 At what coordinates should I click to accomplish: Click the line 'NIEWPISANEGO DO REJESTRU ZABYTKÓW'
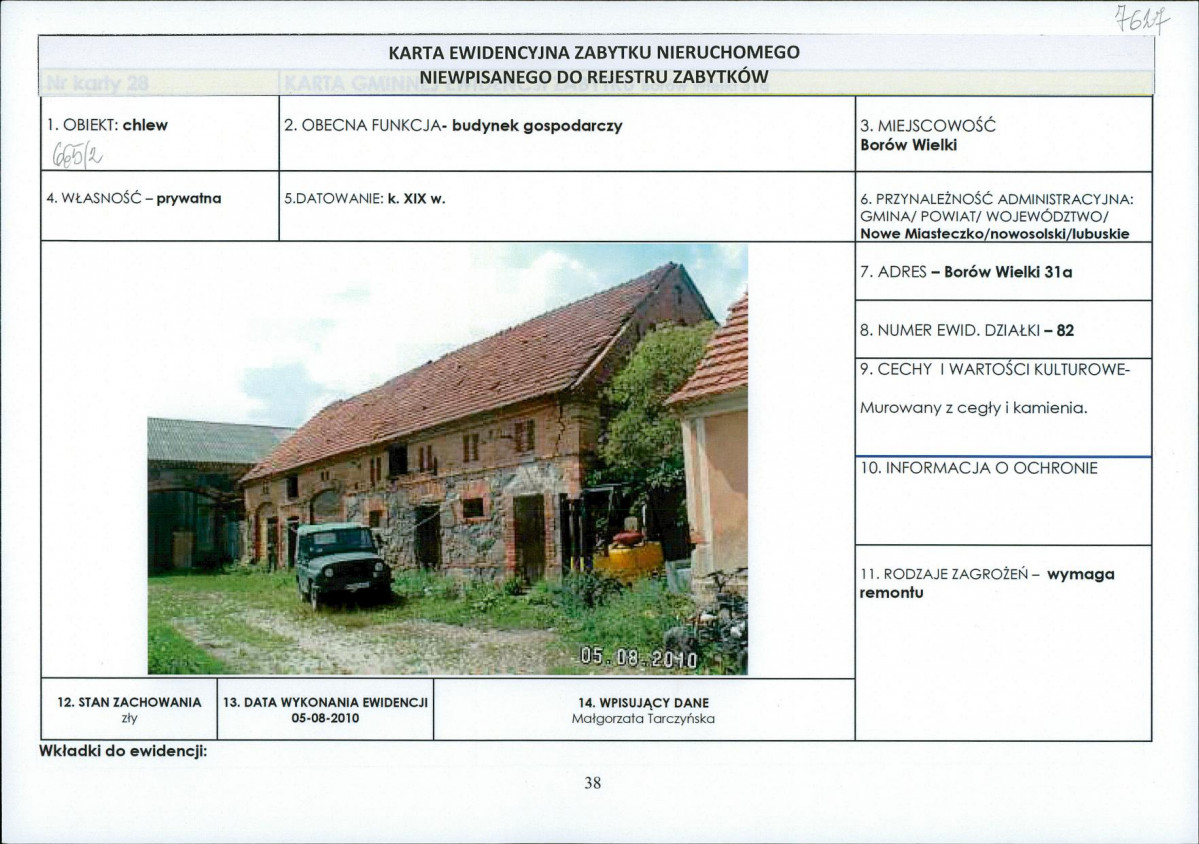click(594, 77)
